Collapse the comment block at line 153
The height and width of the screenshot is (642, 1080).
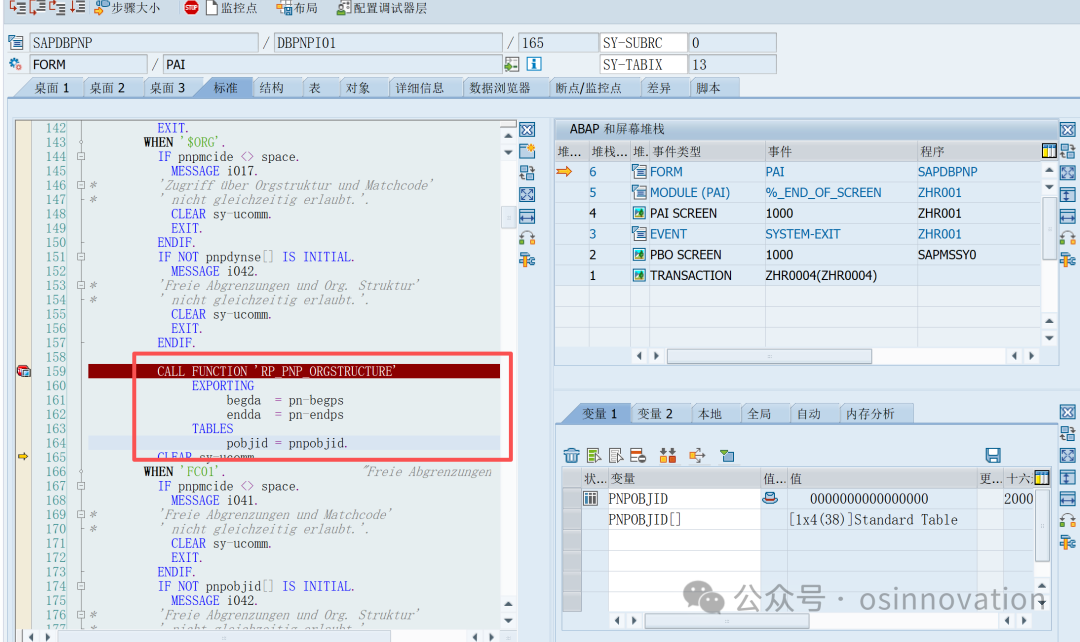(81, 285)
